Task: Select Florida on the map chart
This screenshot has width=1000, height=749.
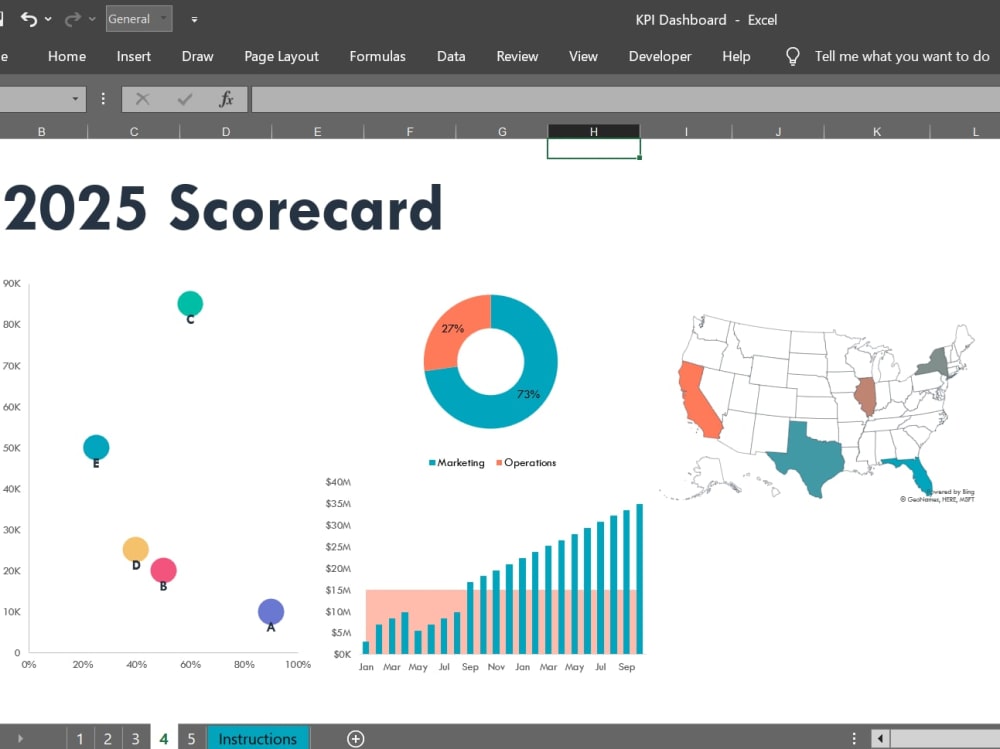Action: 915,472
